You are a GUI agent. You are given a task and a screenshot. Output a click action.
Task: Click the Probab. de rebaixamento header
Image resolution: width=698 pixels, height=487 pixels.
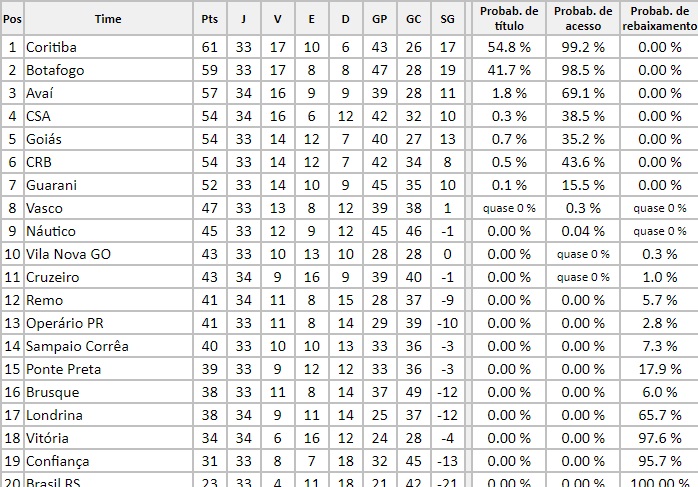pyautogui.click(x=658, y=18)
